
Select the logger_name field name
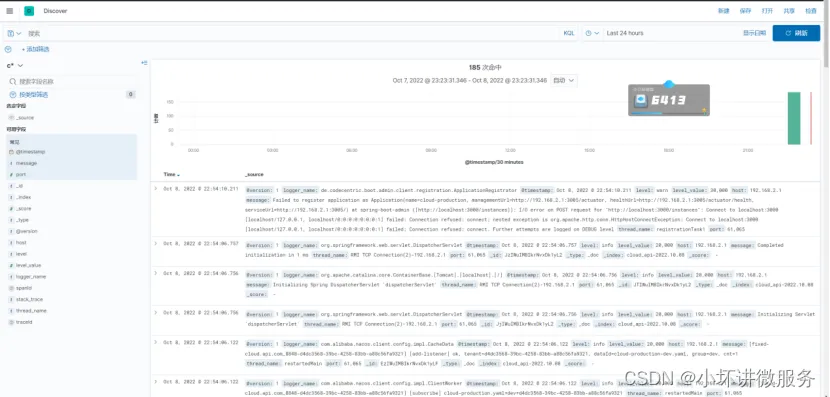(31, 277)
